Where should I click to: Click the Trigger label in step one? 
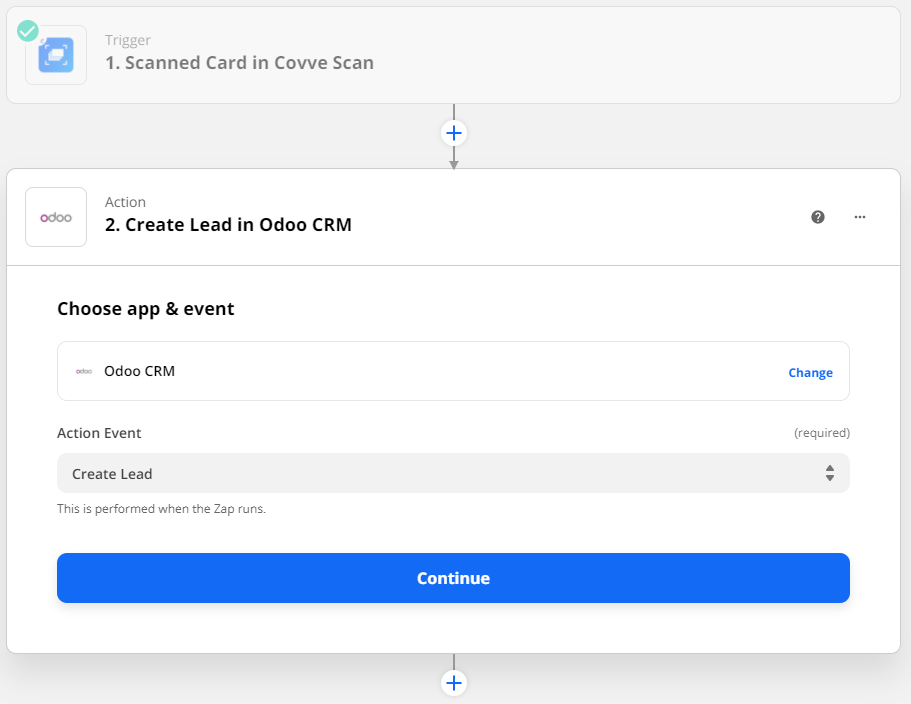click(x=128, y=41)
